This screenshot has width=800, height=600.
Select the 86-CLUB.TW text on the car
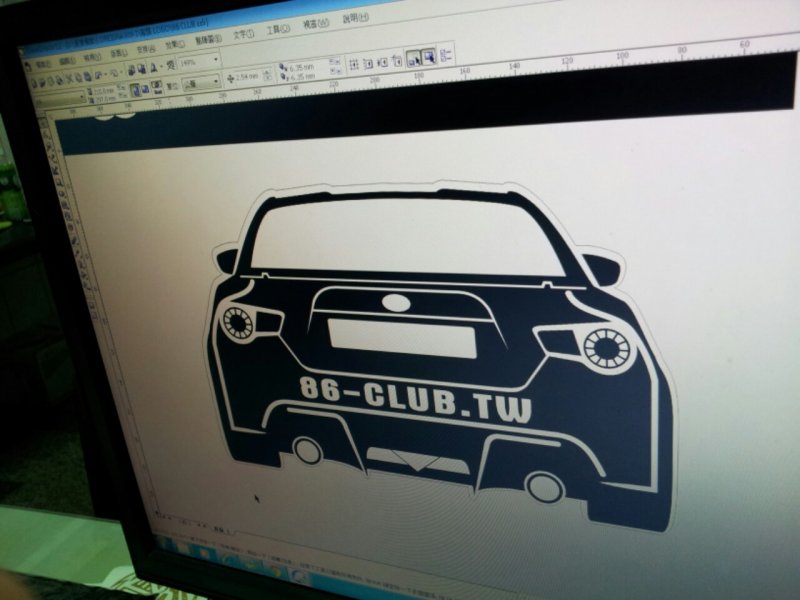pyautogui.click(x=415, y=397)
